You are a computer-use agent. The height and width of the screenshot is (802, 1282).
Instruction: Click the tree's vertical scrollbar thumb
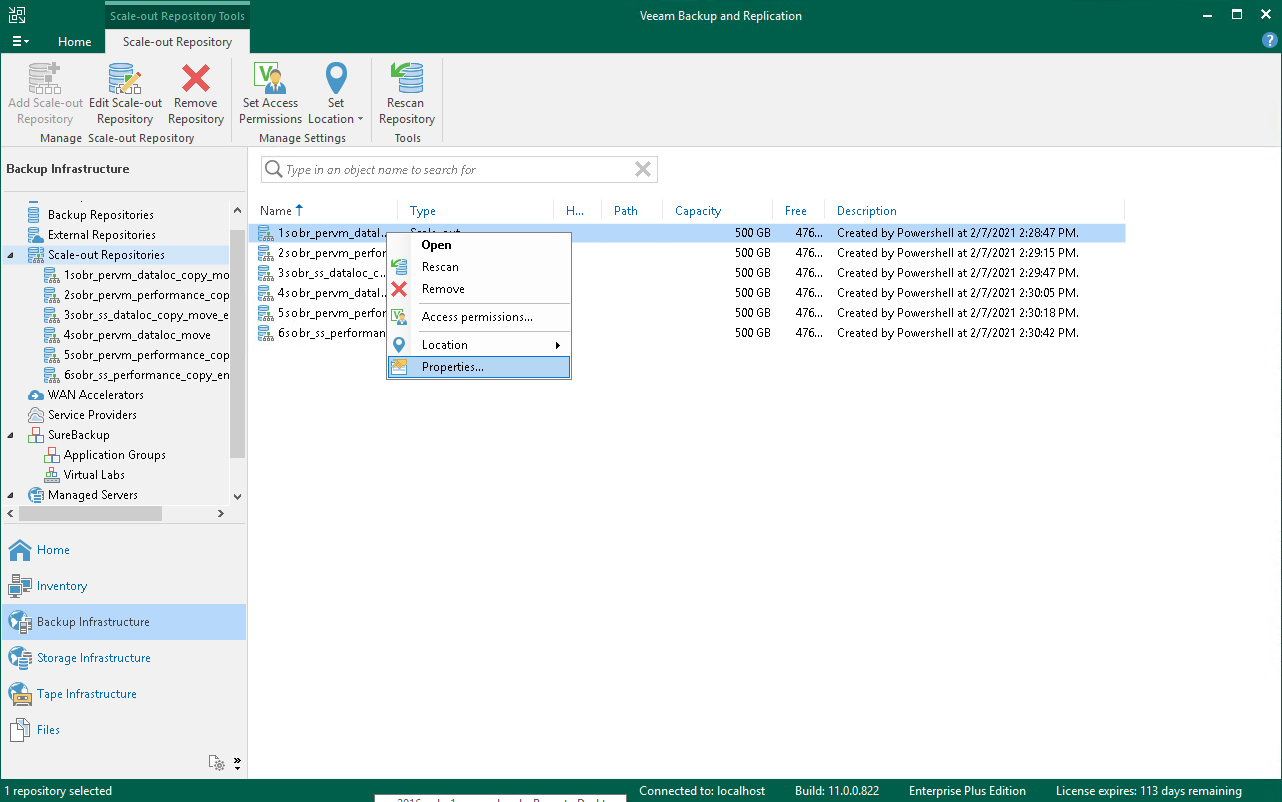[237, 343]
